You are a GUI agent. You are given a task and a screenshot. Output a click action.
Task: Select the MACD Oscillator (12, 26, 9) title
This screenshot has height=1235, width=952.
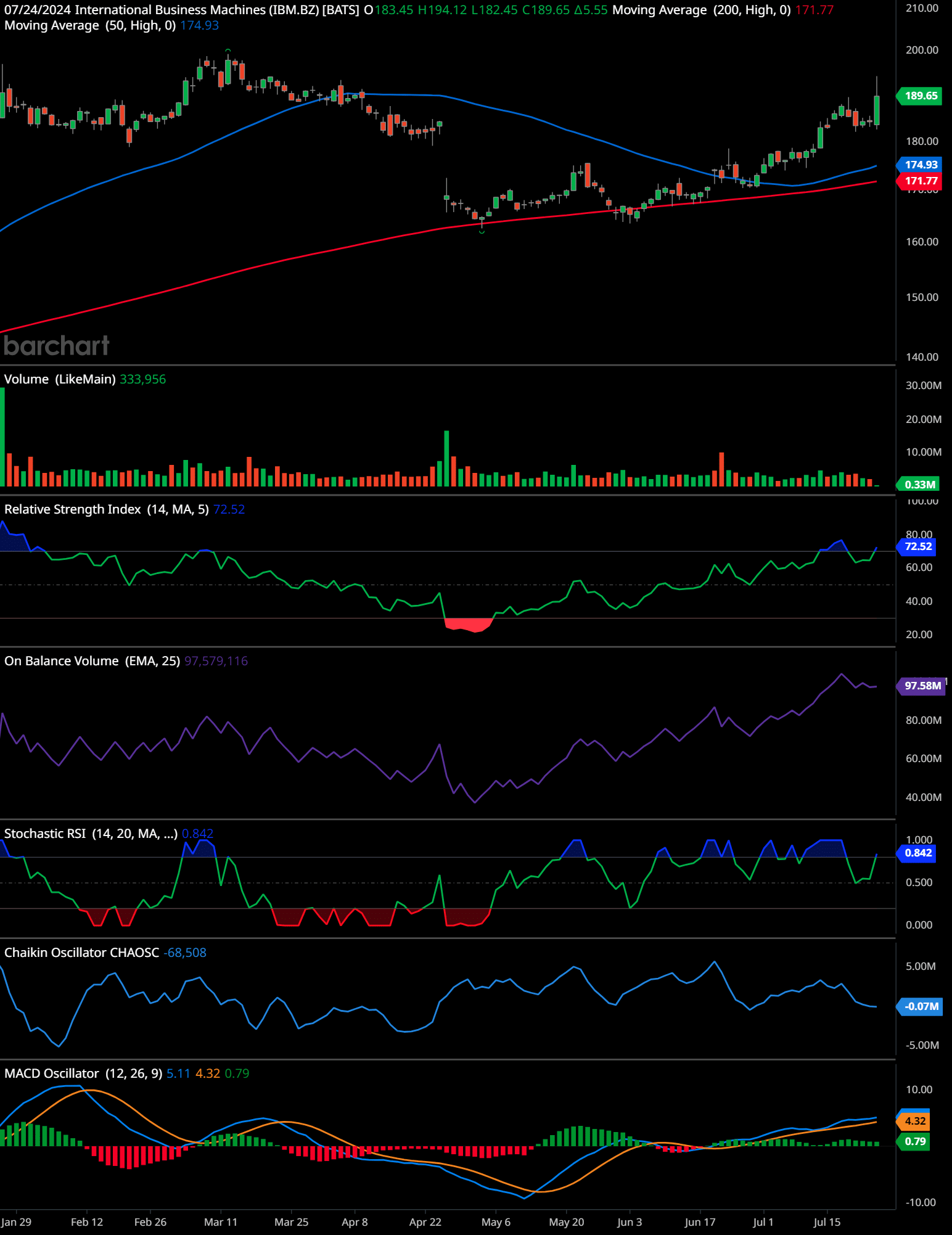83,1073
